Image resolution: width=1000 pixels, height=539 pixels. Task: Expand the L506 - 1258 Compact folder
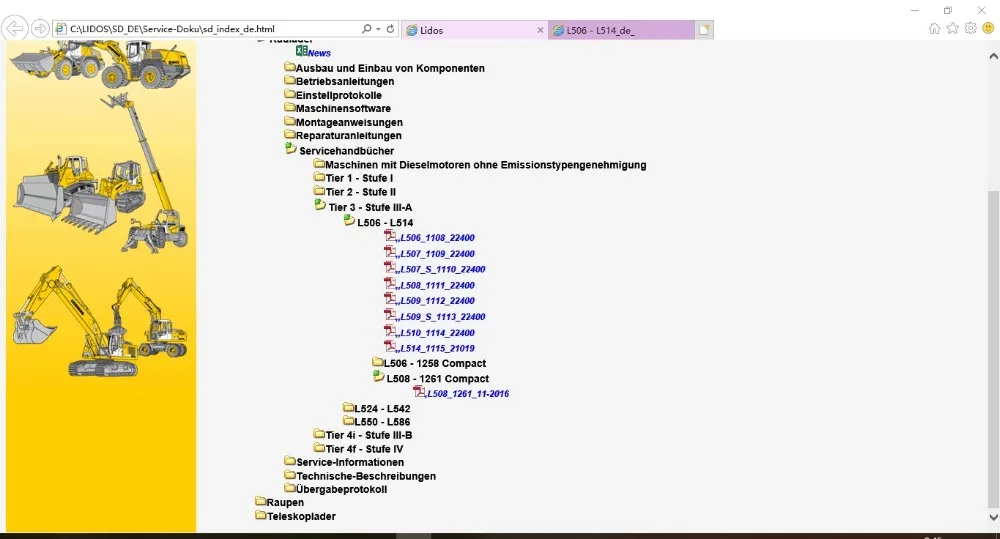[x=378, y=362]
